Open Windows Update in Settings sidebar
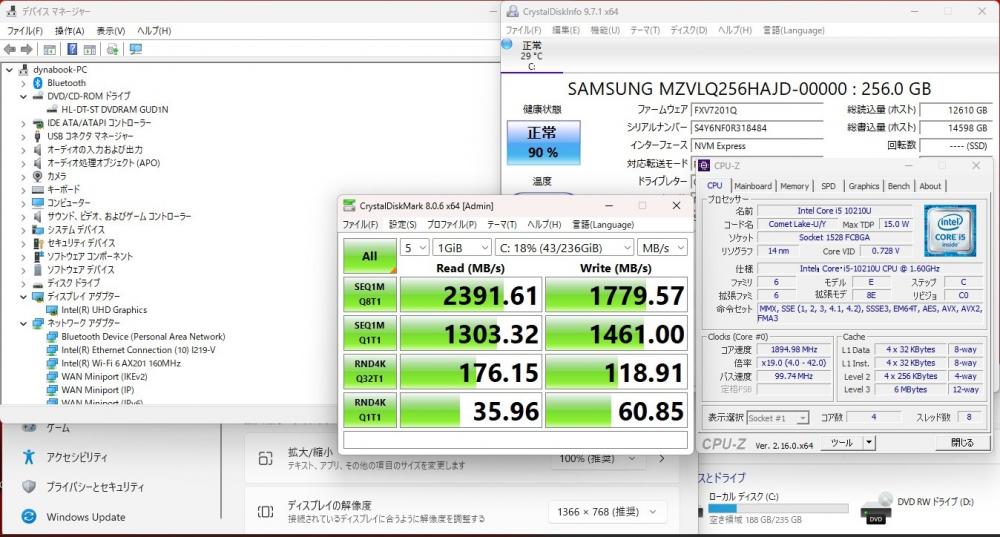This screenshot has height=537, width=1000. [x=85, y=517]
